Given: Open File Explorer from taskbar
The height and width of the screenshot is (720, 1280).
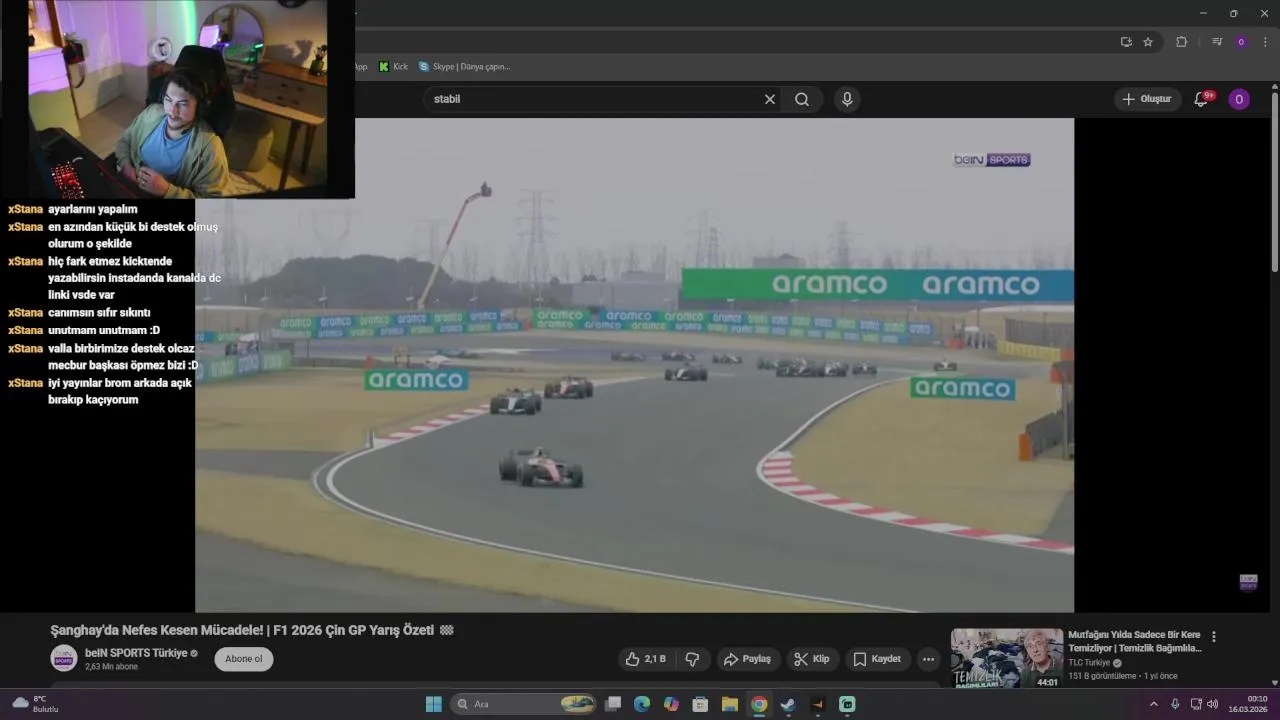Looking at the screenshot, I should (730, 704).
